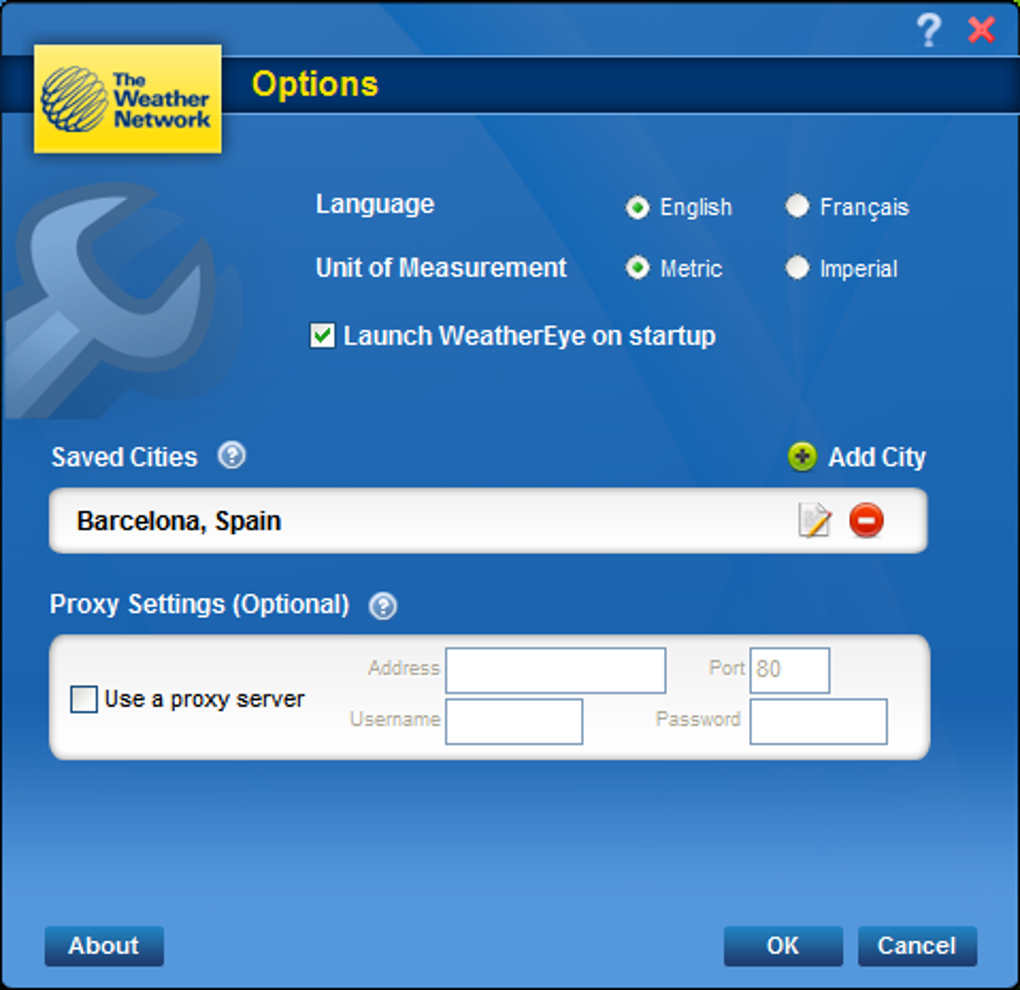Click the Port field showing 80

(790, 670)
